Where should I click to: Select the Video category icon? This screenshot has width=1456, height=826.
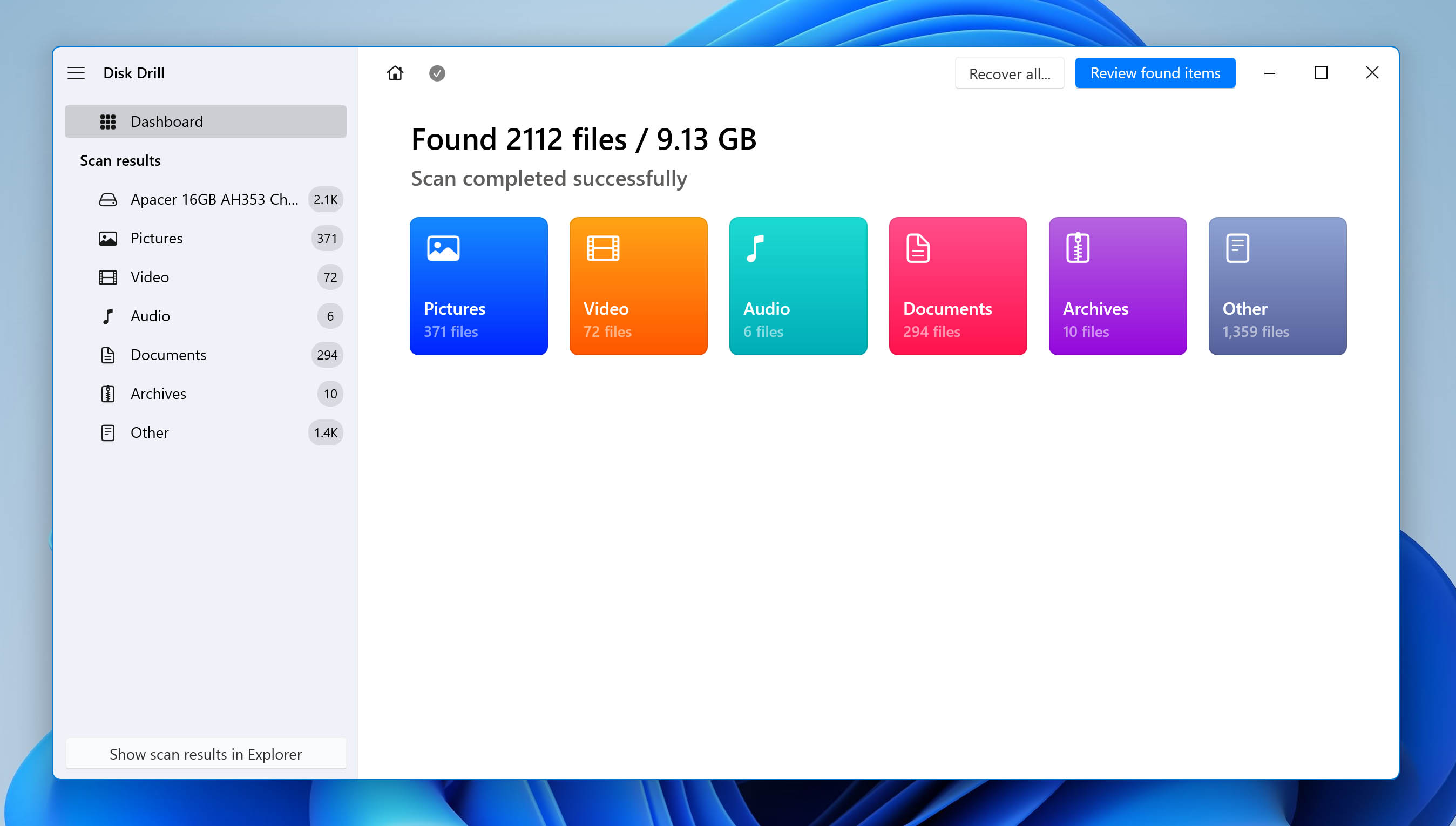point(601,247)
